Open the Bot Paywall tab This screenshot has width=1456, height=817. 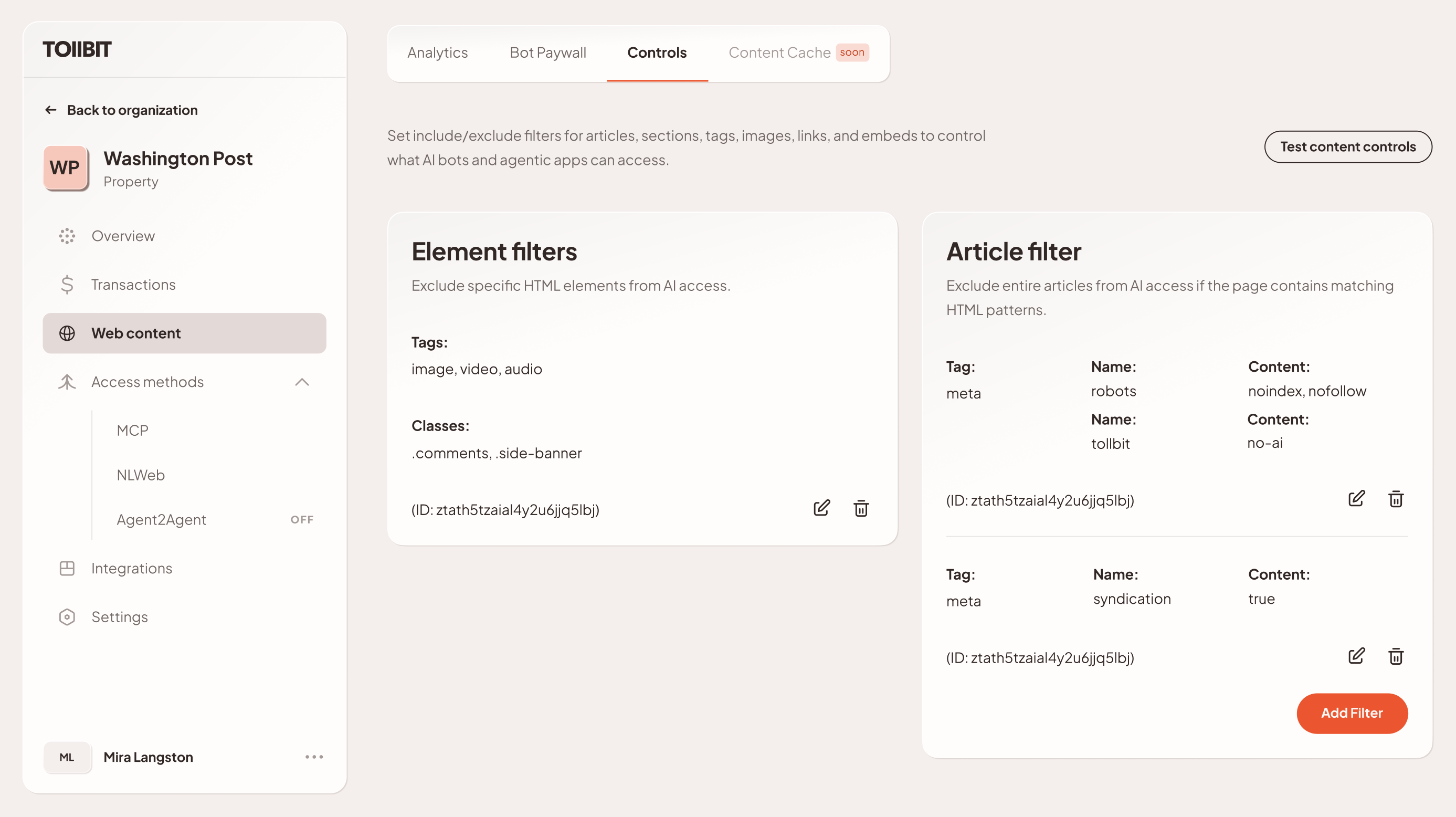point(547,53)
